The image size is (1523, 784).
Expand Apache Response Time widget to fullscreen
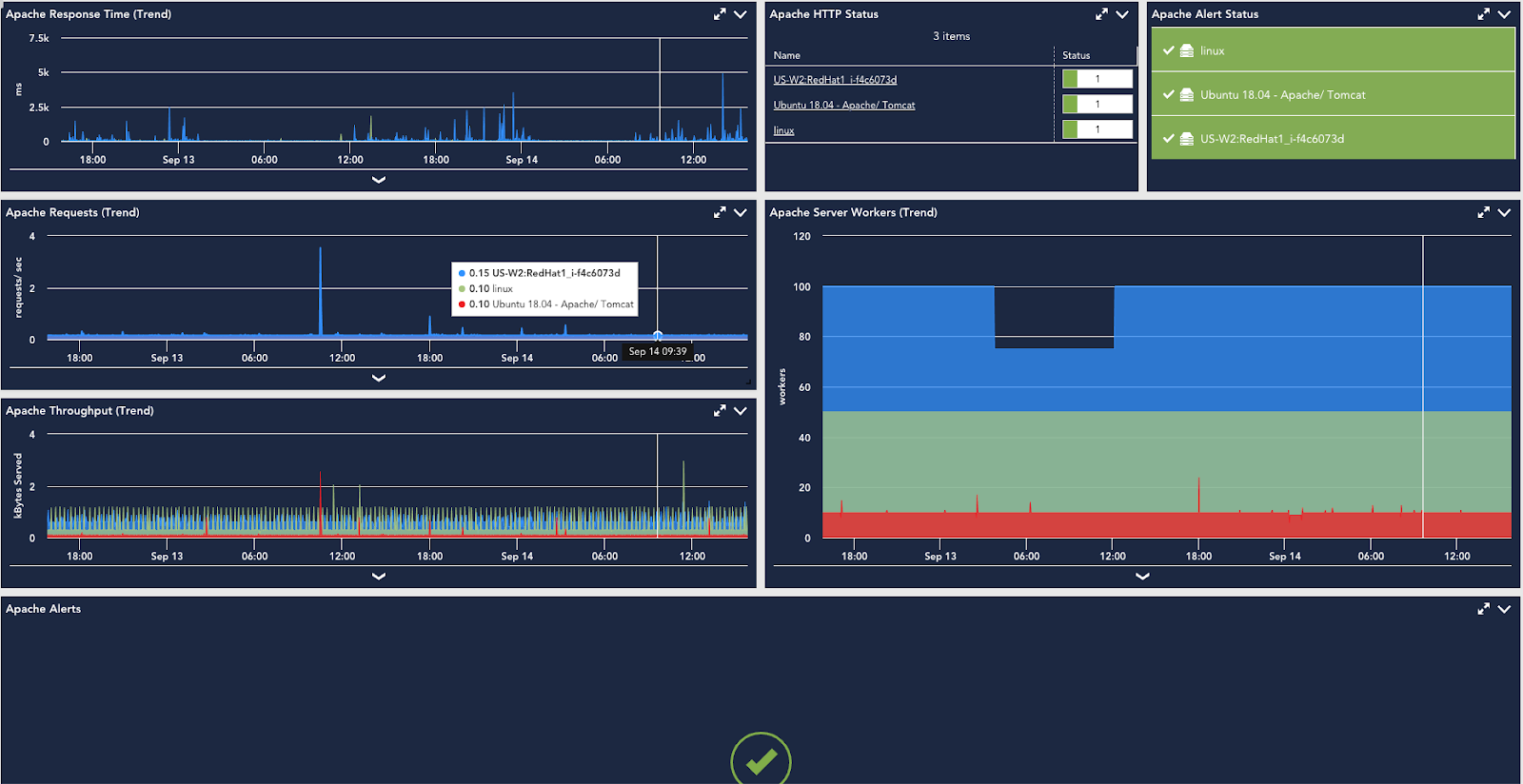[x=720, y=14]
